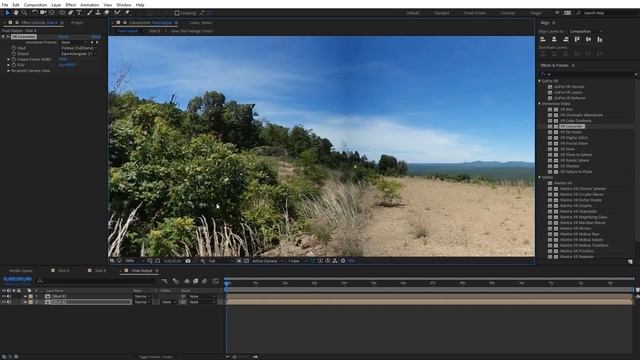Image resolution: width=640 pixels, height=360 pixels.
Task: Open the Composition menu
Action: coord(36,5)
